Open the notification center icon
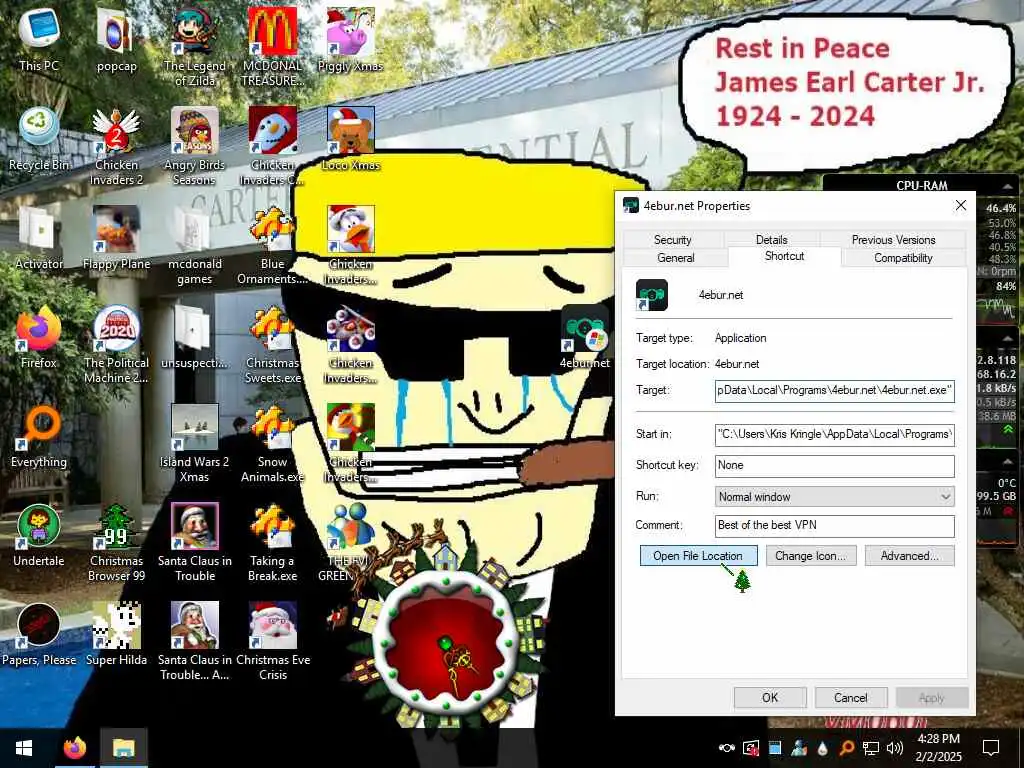 click(x=991, y=748)
